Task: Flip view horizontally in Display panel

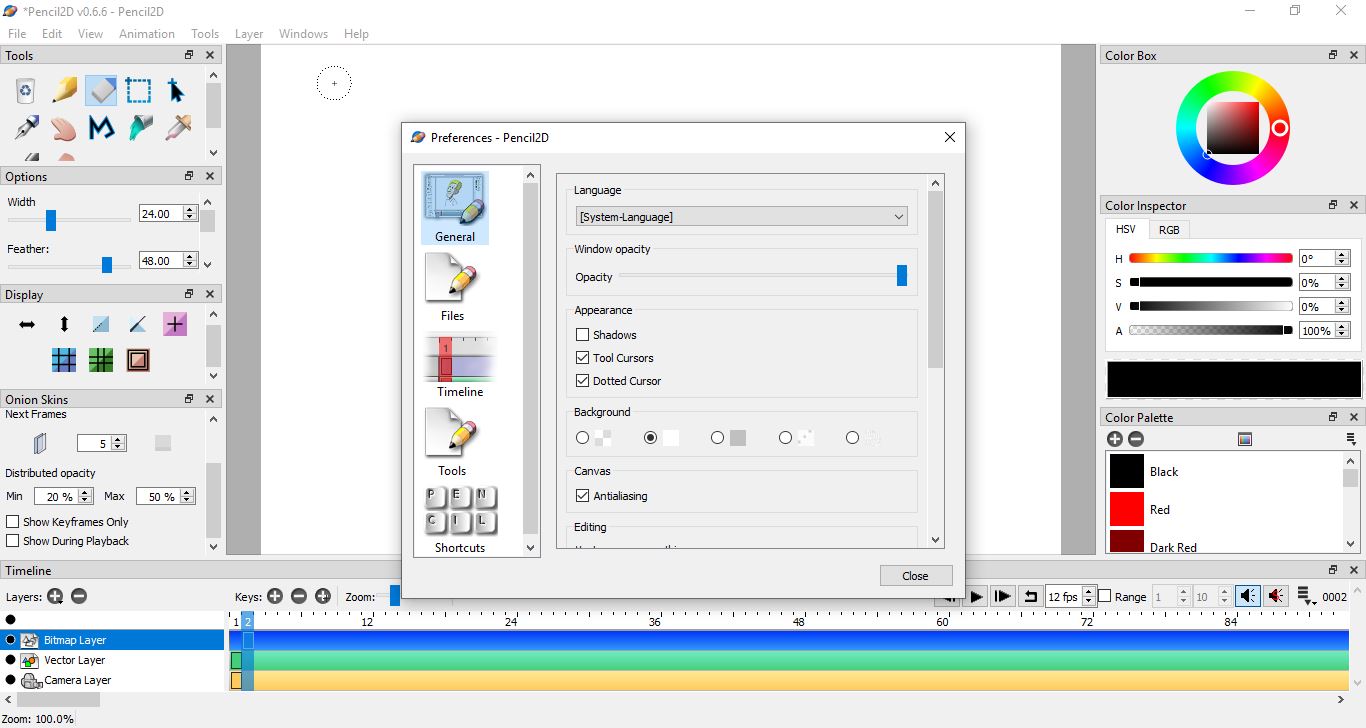Action: [x=27, y=324]
